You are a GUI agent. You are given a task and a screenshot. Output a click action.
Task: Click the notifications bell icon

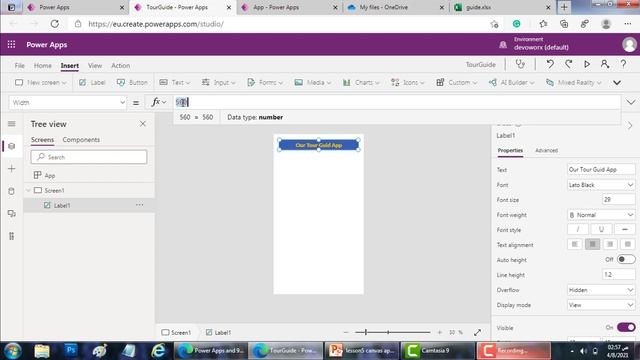click(503, 44)
